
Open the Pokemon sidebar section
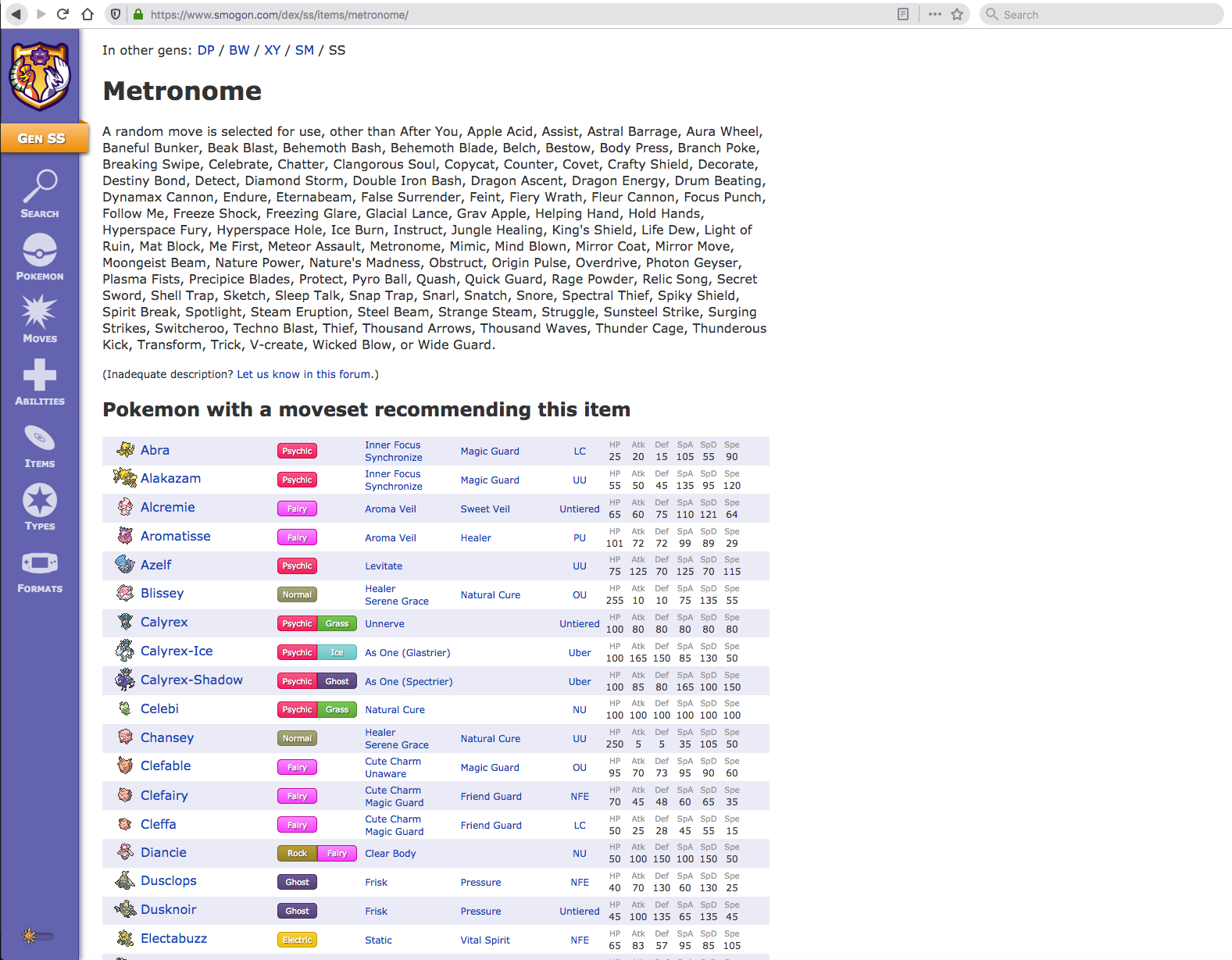coord(40,257)
